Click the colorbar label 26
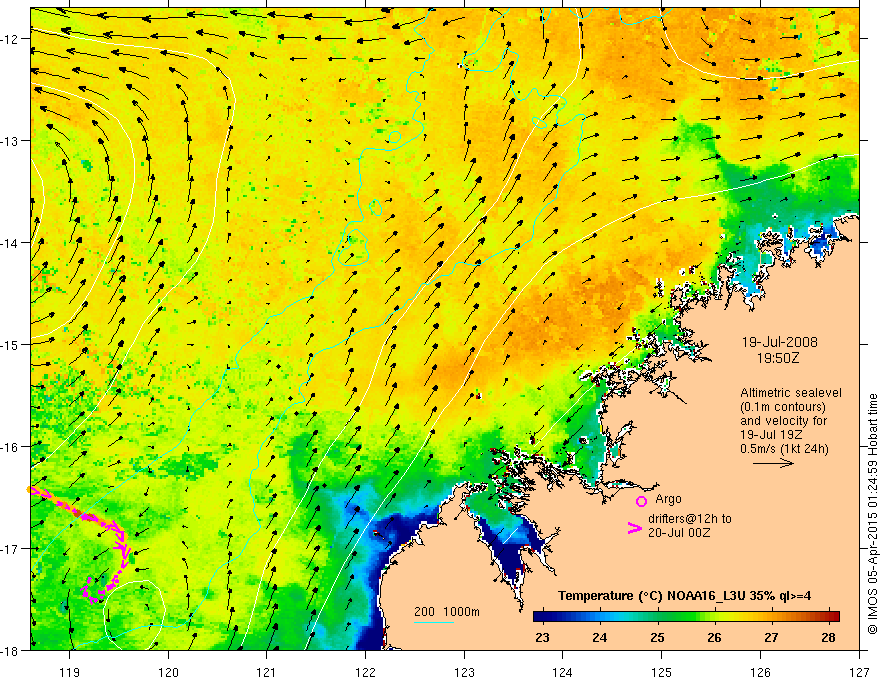This screenshot has height=680, width=880. 714,637
